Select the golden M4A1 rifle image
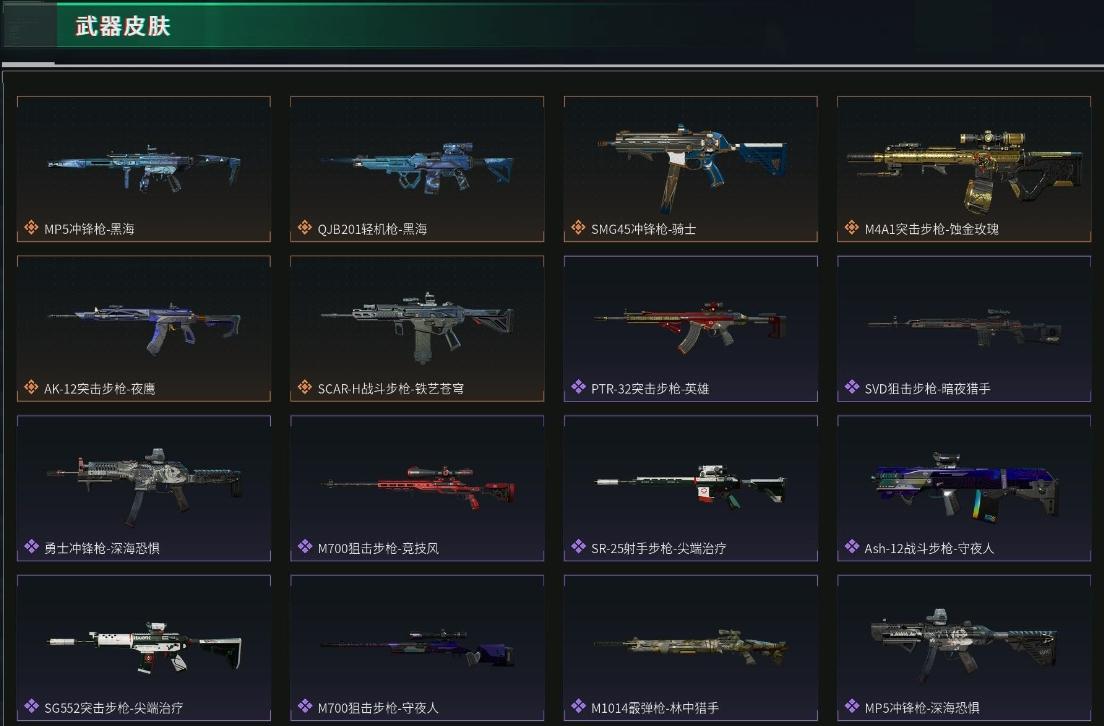Screen dimensions: 1104x726 pyautogui.click(x=965, y=169)
